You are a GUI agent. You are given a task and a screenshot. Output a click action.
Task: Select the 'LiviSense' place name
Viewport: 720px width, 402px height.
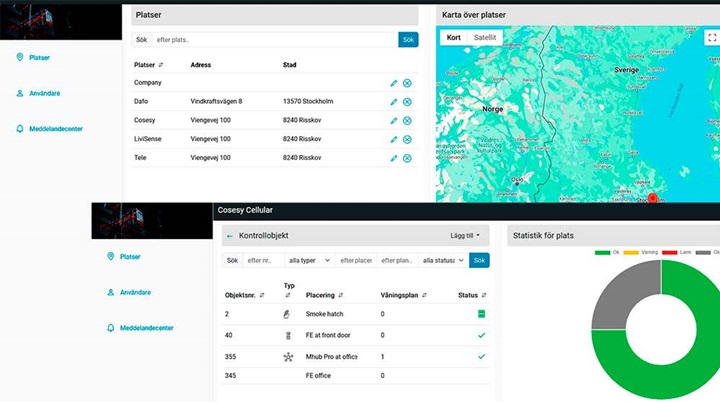pyautogui.click(x=147, y=139)
